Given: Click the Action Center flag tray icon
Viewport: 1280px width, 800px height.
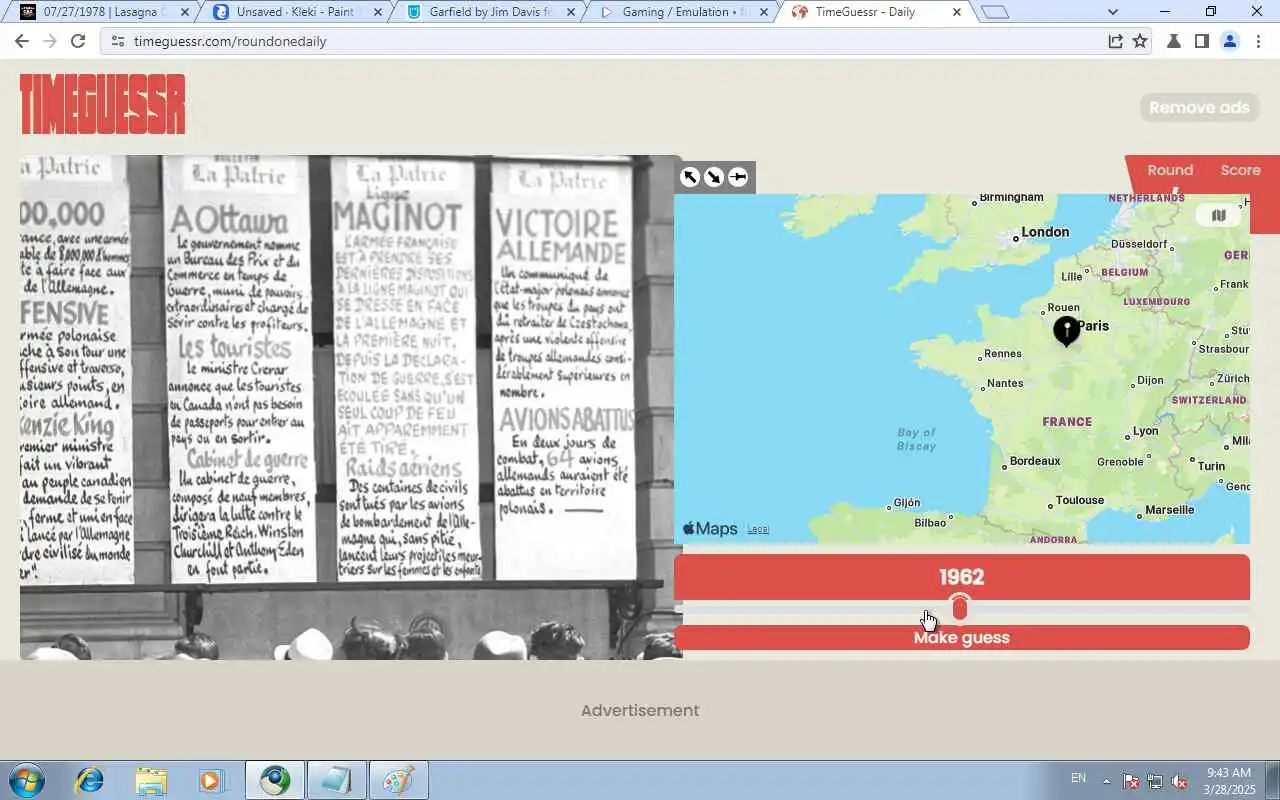Looking at the screenshot, I should tap(1131, 781).
